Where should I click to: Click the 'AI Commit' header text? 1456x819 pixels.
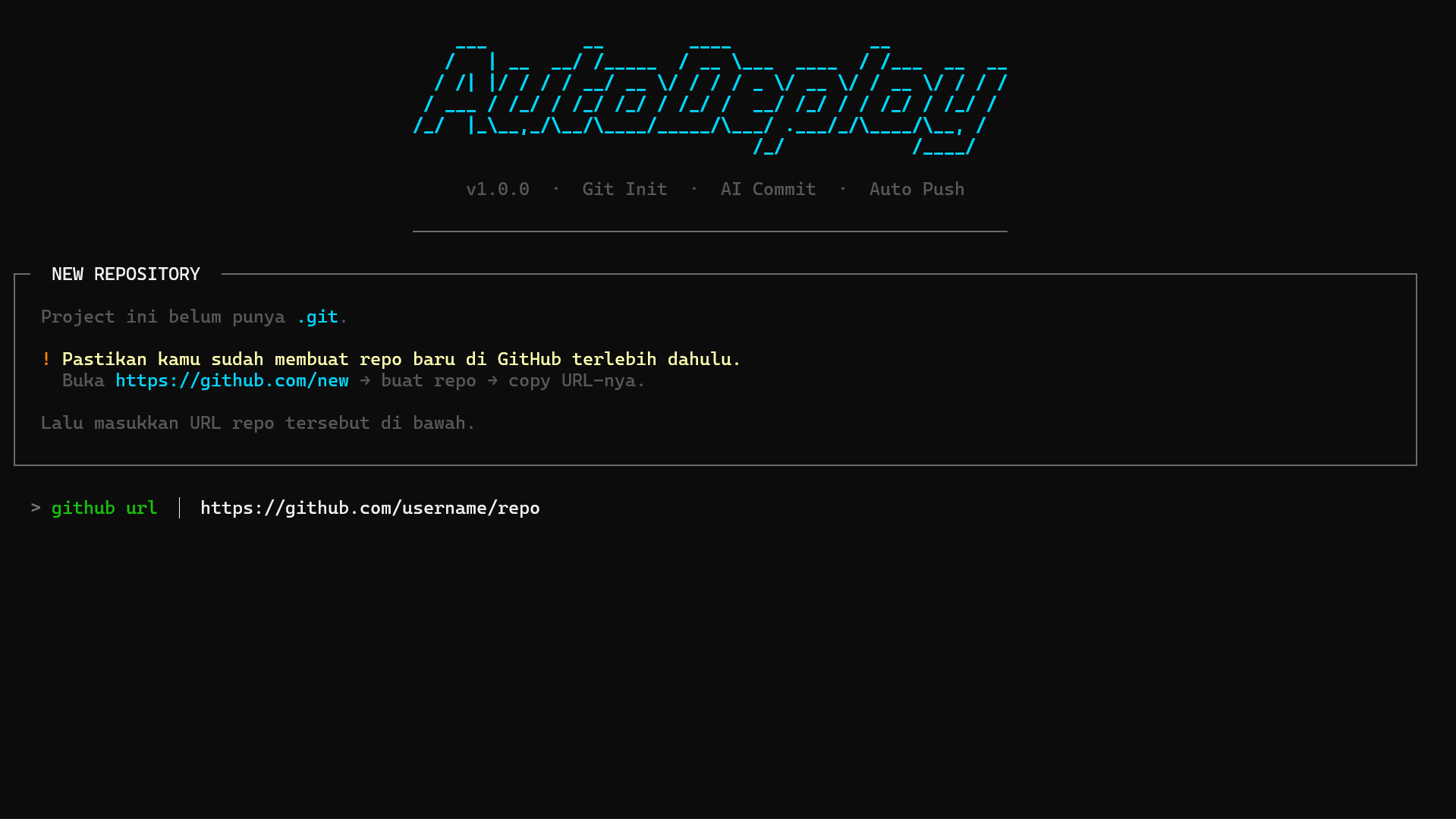[x=768, y=189]
